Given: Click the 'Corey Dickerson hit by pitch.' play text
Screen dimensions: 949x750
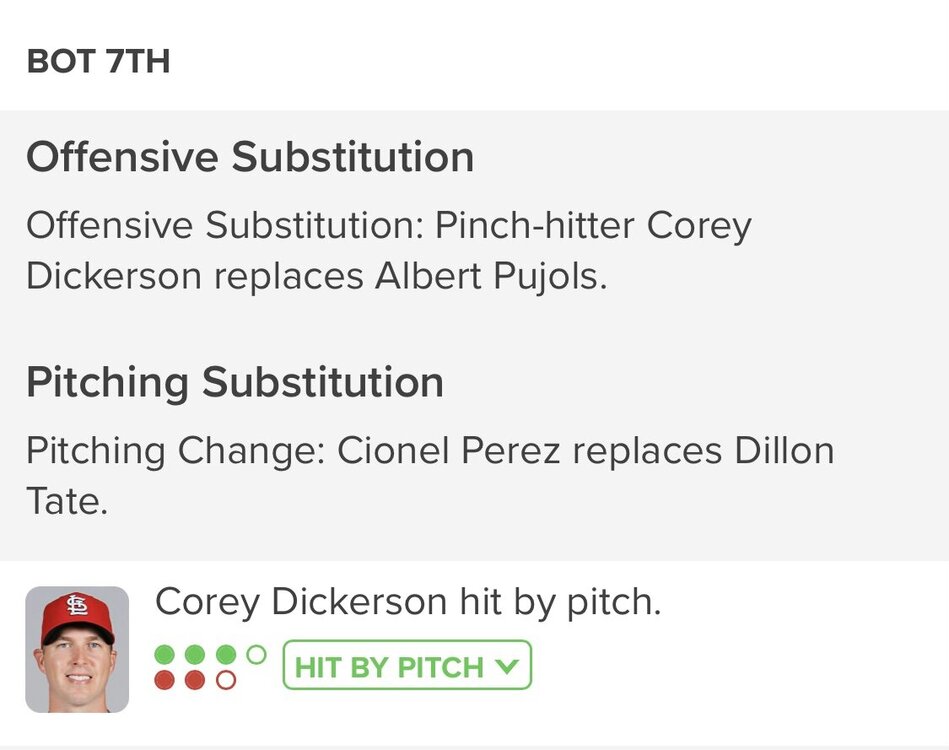Looking at the screenshot, I should click(x=408, y=602).
